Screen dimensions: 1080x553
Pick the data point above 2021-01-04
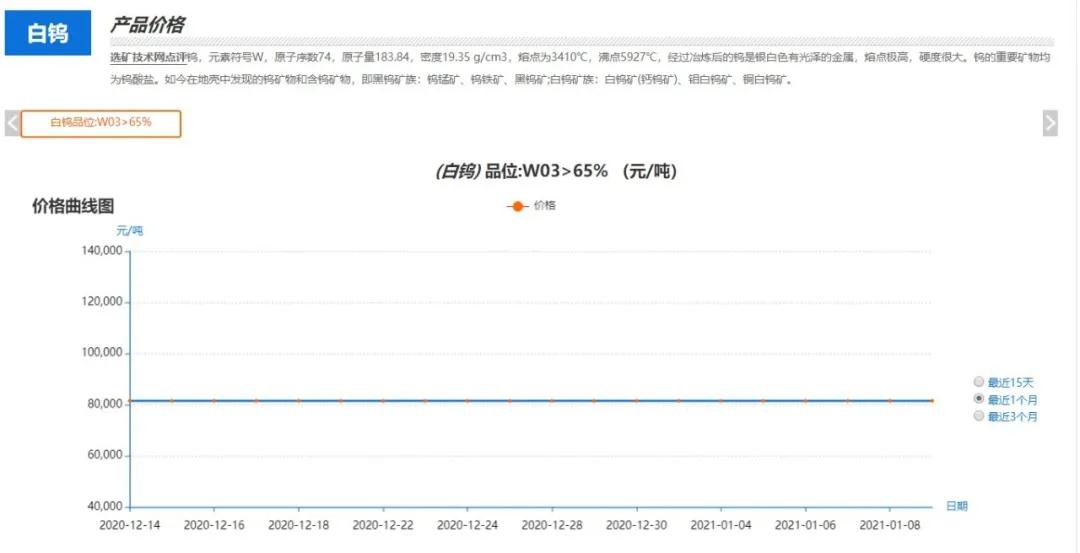tap(720, 401)
